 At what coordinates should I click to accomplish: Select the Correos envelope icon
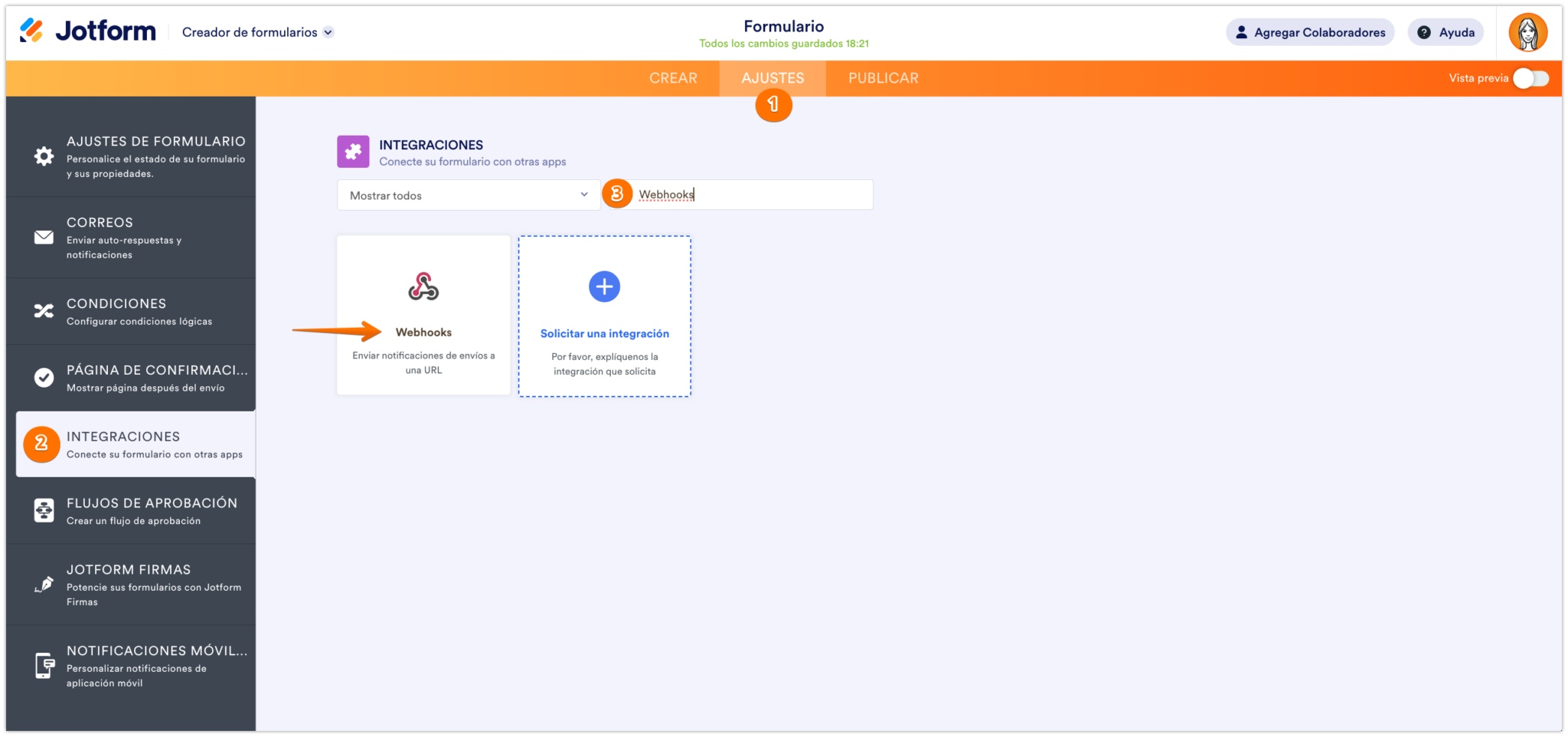coord(44,237)
